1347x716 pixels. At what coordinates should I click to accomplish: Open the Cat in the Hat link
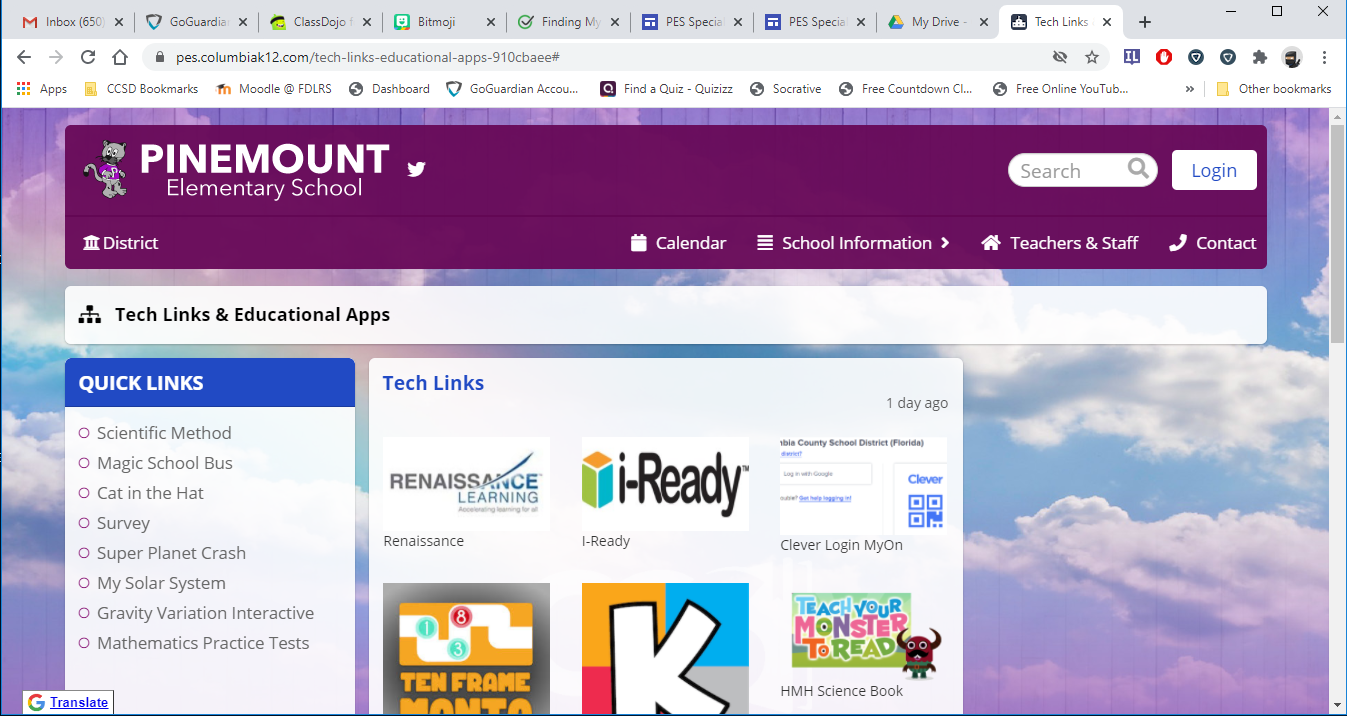(x=150, y=493)
